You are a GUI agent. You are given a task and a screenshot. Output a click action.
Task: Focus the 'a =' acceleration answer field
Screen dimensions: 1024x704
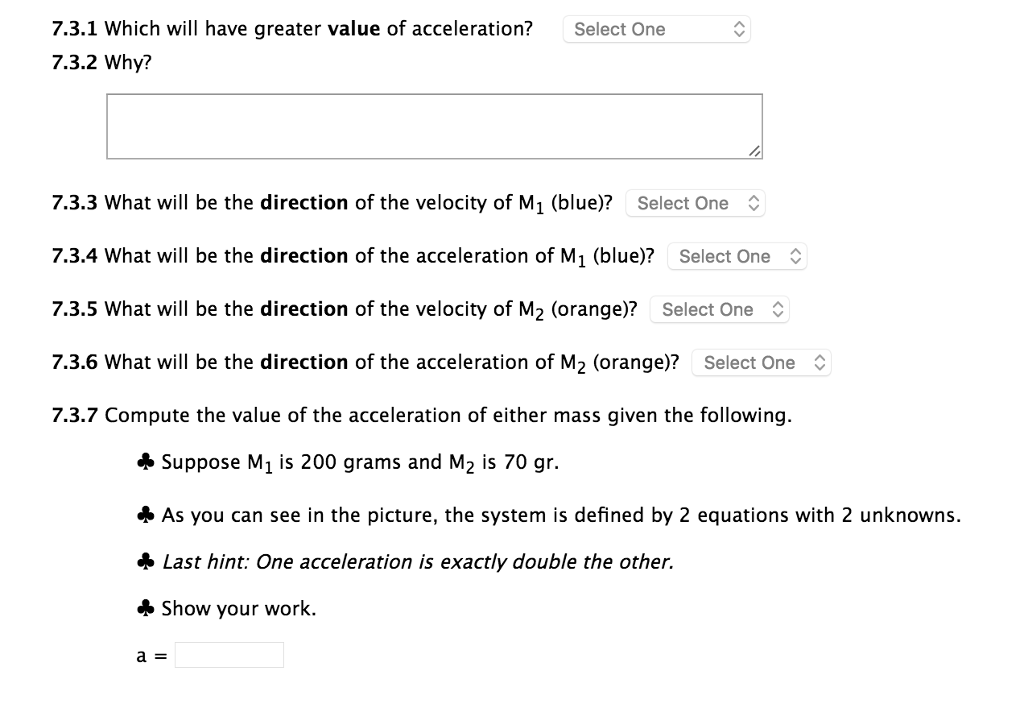229,655
